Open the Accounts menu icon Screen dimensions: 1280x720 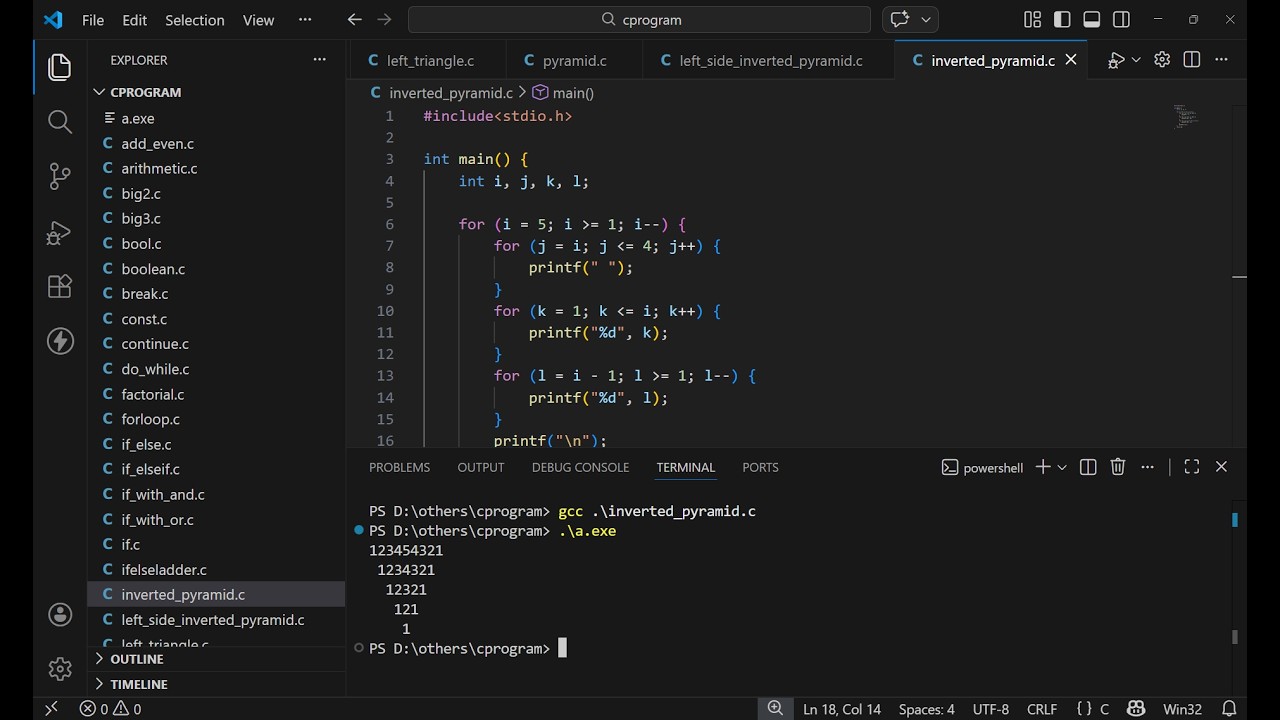tap(60, 614)
